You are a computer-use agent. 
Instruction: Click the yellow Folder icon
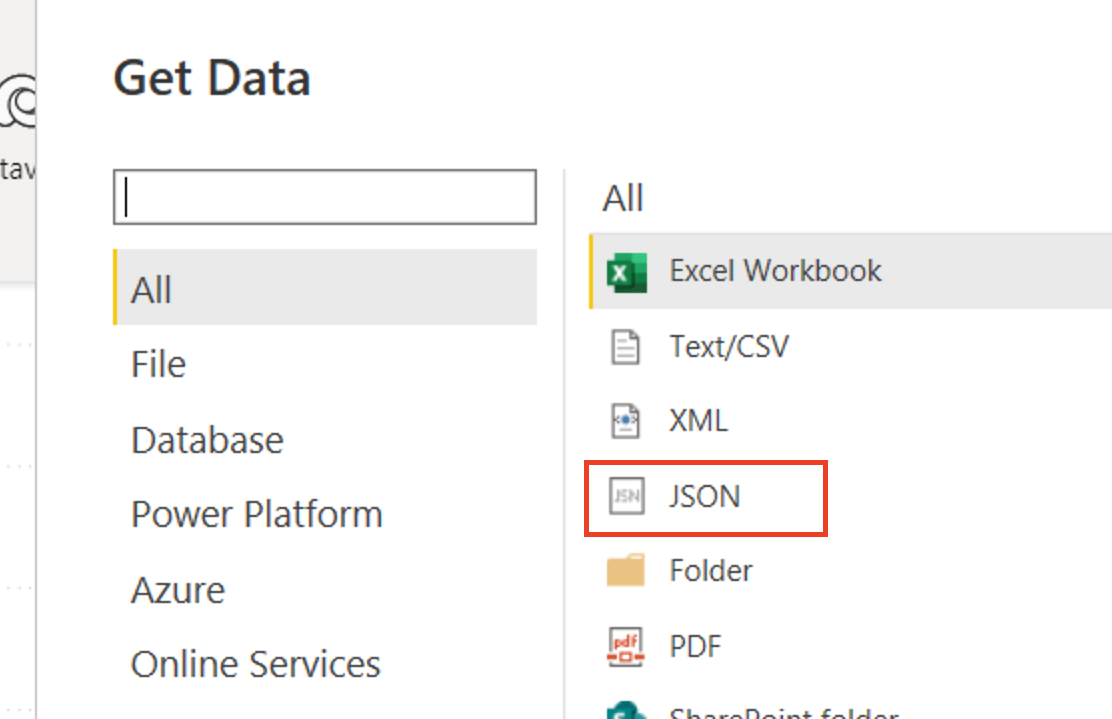pos(626,571)
